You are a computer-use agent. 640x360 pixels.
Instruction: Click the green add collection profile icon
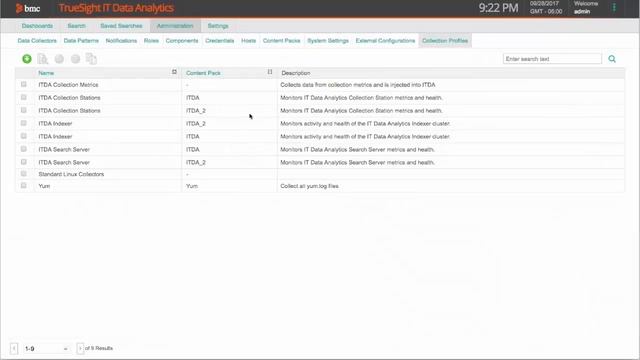27,59
